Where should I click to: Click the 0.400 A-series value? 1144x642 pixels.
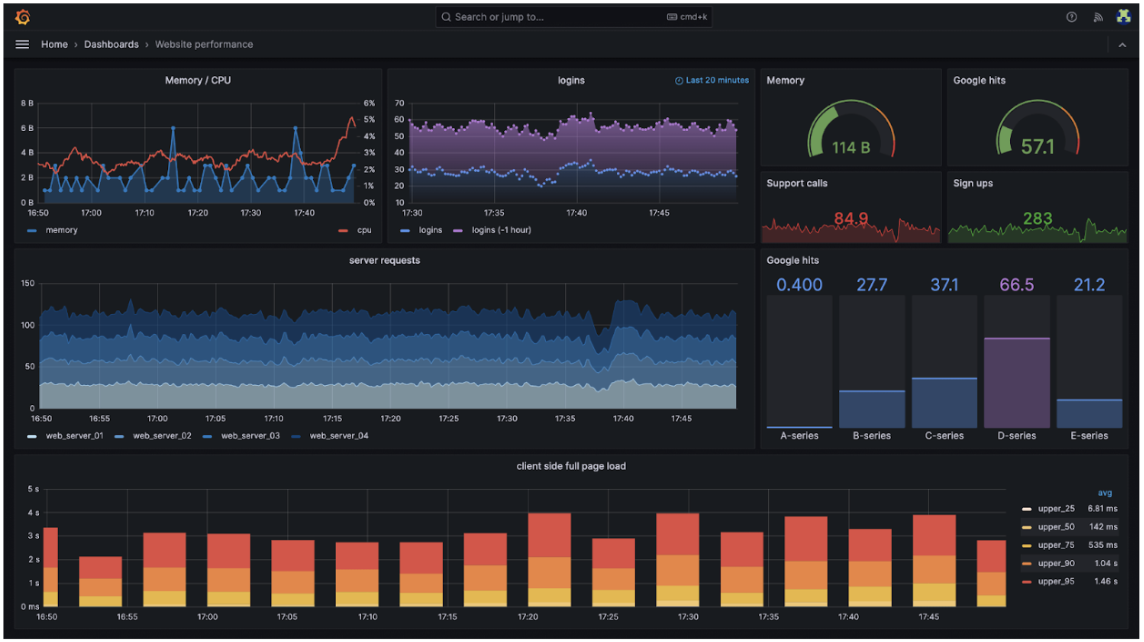[799, 285]
